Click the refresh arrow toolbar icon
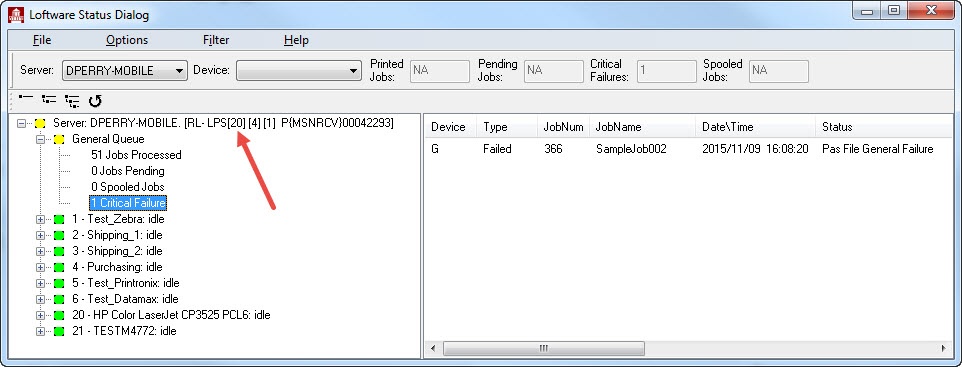The width and height of the screenshot is (962, 367). [x=95, y=101]
